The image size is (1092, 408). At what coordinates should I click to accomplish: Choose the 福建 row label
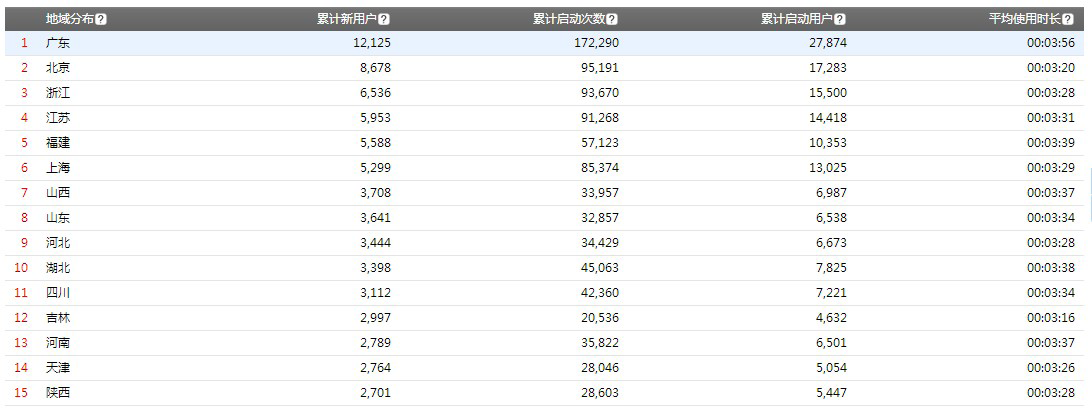(58, 143)
